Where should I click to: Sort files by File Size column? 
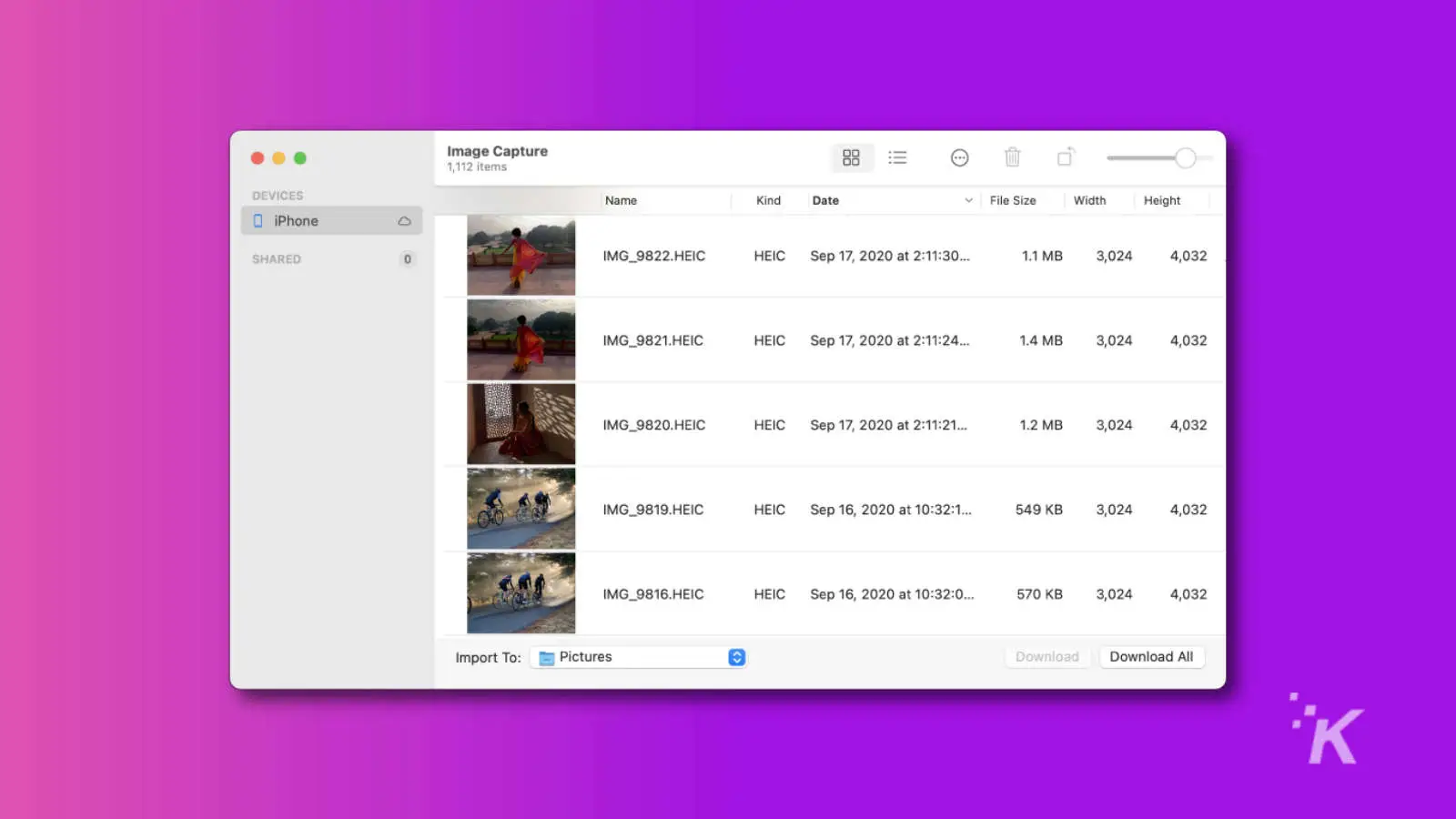click(x=1015, y=200)
